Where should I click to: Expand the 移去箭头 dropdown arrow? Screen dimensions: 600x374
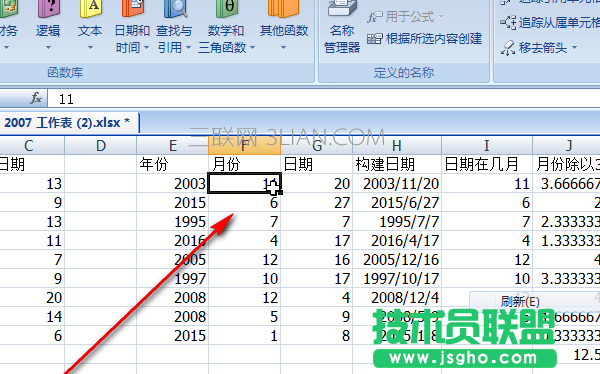tap(574, 48)
